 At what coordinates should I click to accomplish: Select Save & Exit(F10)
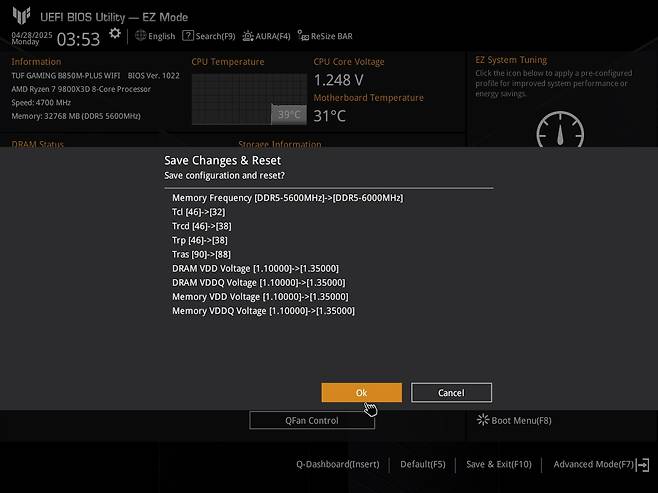click(x=499, y=464)
